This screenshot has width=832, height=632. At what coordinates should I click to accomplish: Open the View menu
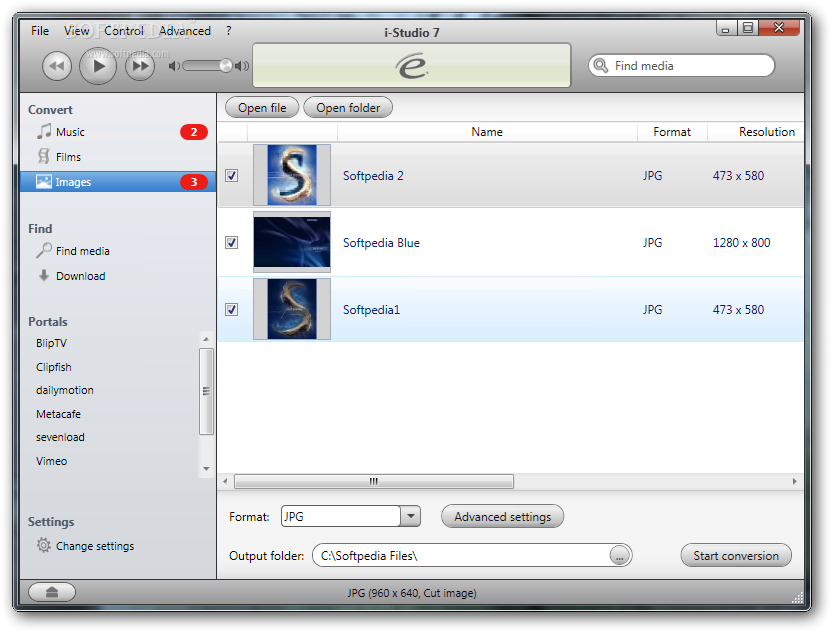coord(77,31)
